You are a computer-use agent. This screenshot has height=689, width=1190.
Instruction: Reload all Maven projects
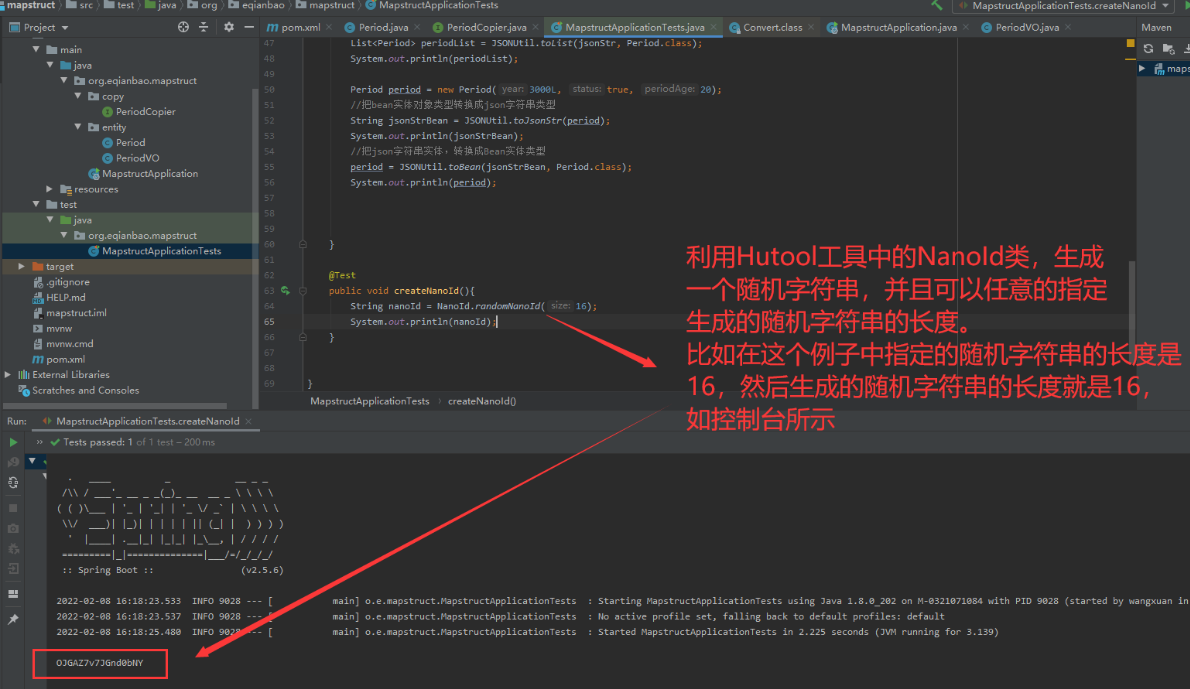(1148, 47)
